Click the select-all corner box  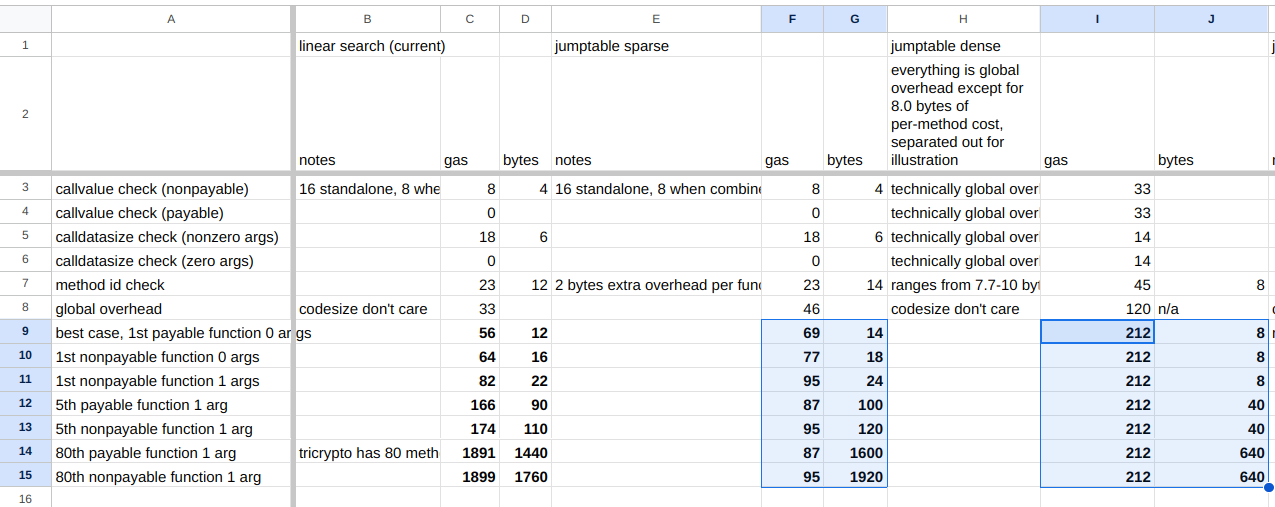click(25, 18)
